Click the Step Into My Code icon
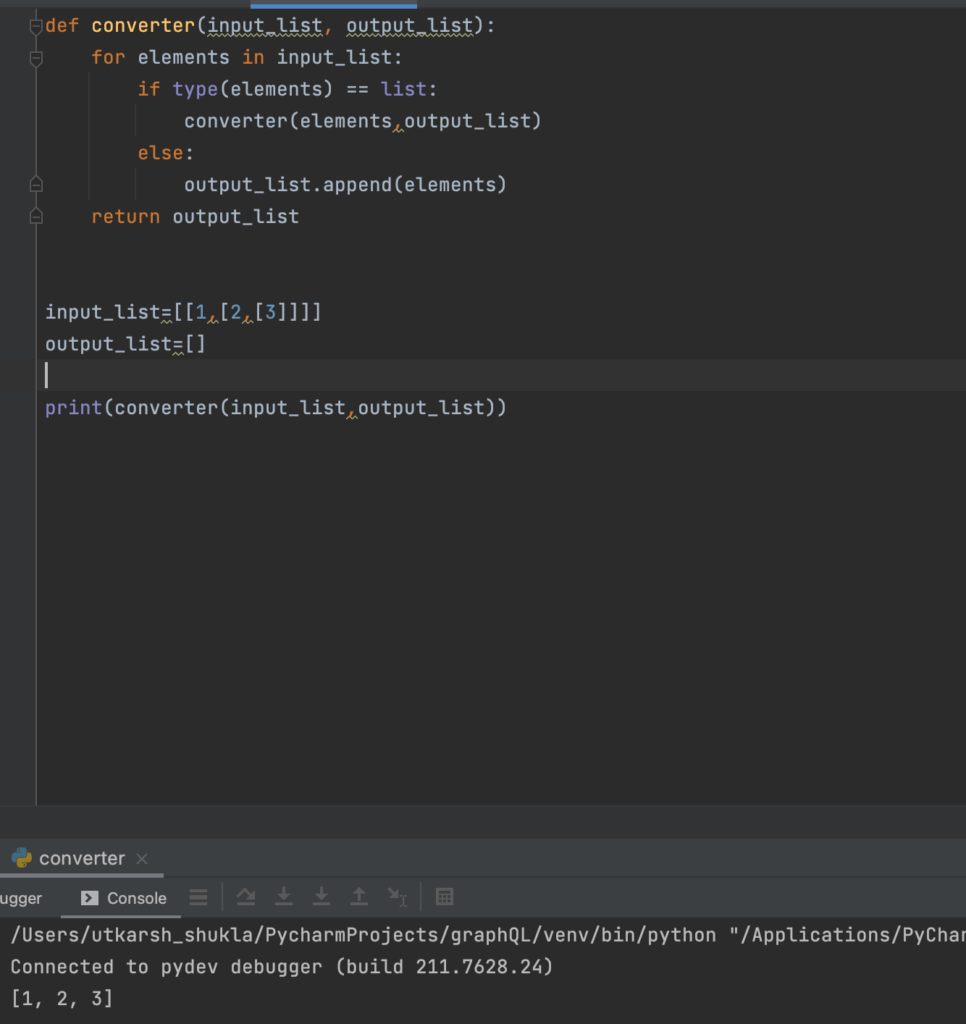Screen dimensions: 966x1024 pos(321,897)
